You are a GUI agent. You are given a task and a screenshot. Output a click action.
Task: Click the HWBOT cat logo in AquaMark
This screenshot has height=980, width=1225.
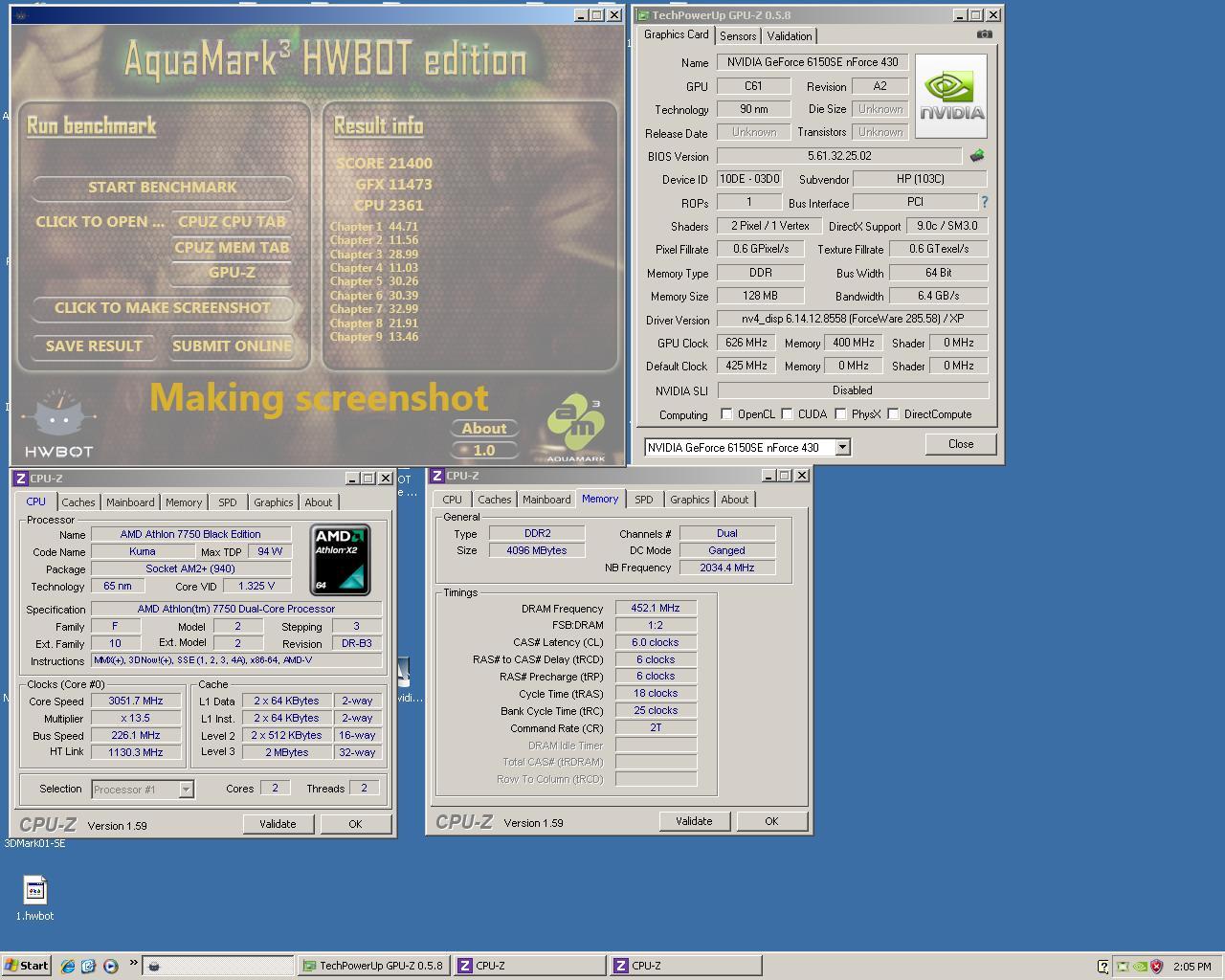[58, 425]
